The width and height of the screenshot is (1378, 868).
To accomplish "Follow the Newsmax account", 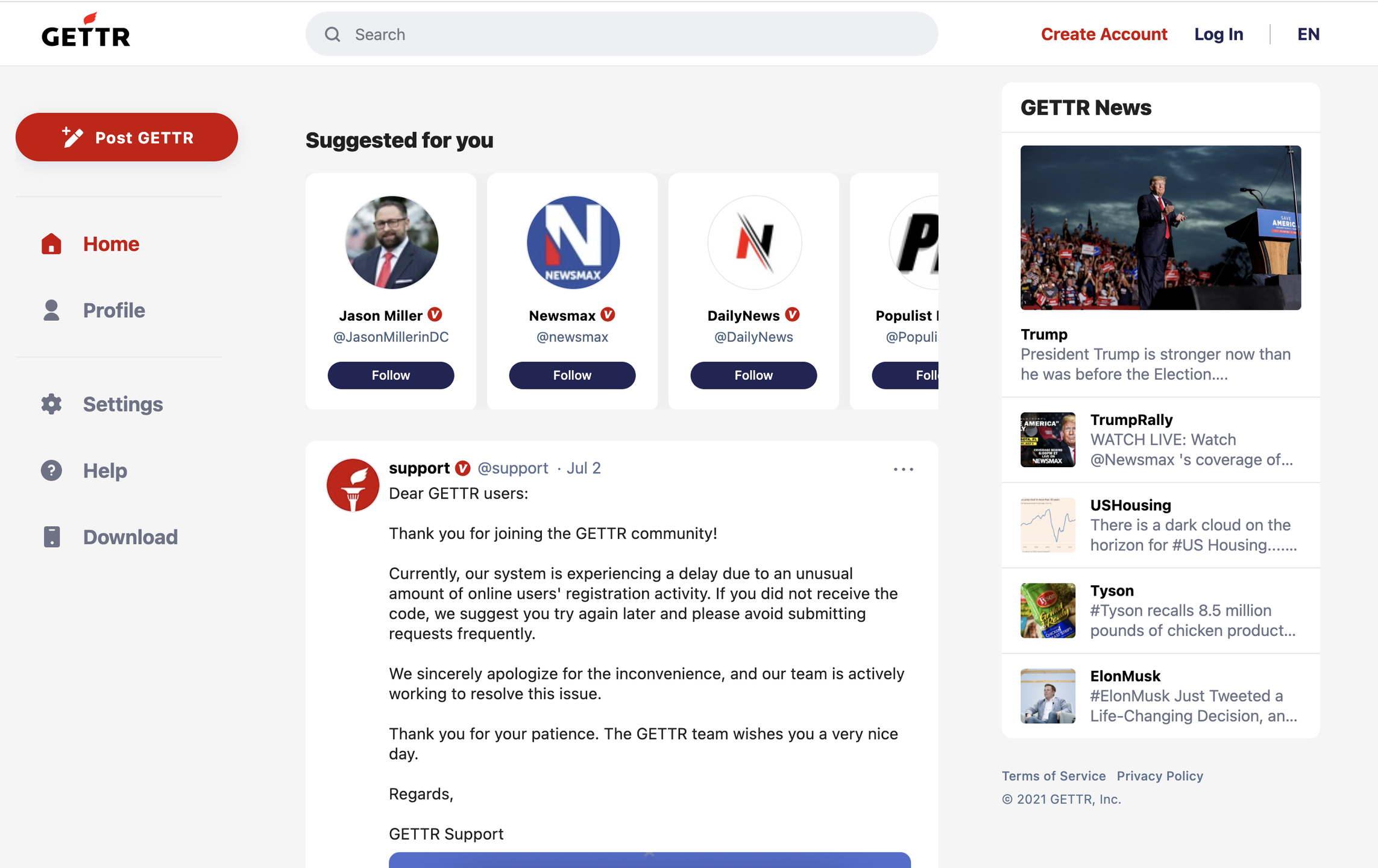I will [572, 375].
